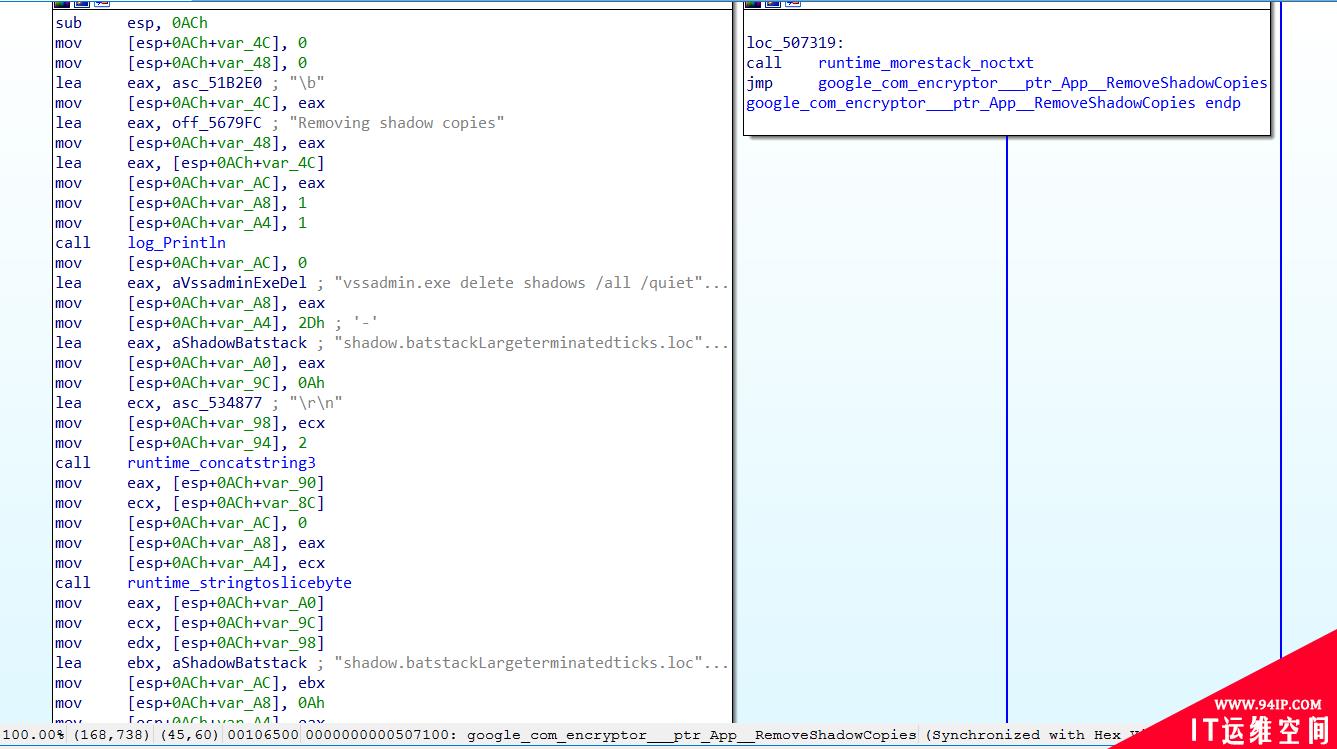Image resolution: width=1337 pixels, height=749 pixels.
Task: Click 'mov [esp+0ACh+var_9C], 0Ah' instruction
Action: coord(190,383)
